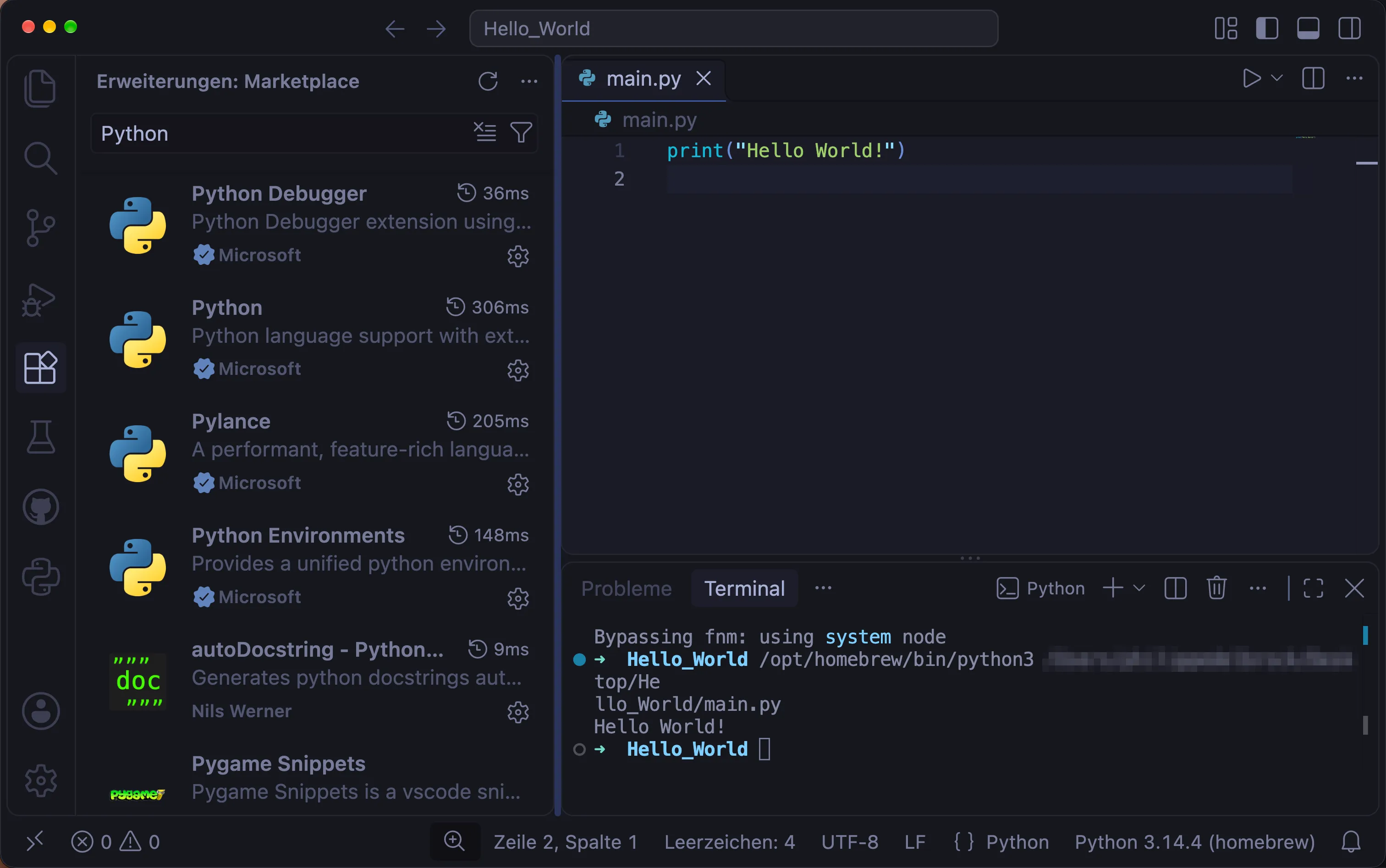Split the editor to the right
The height and width of the screenshot is (868, 1386).
click(1313, 78)
